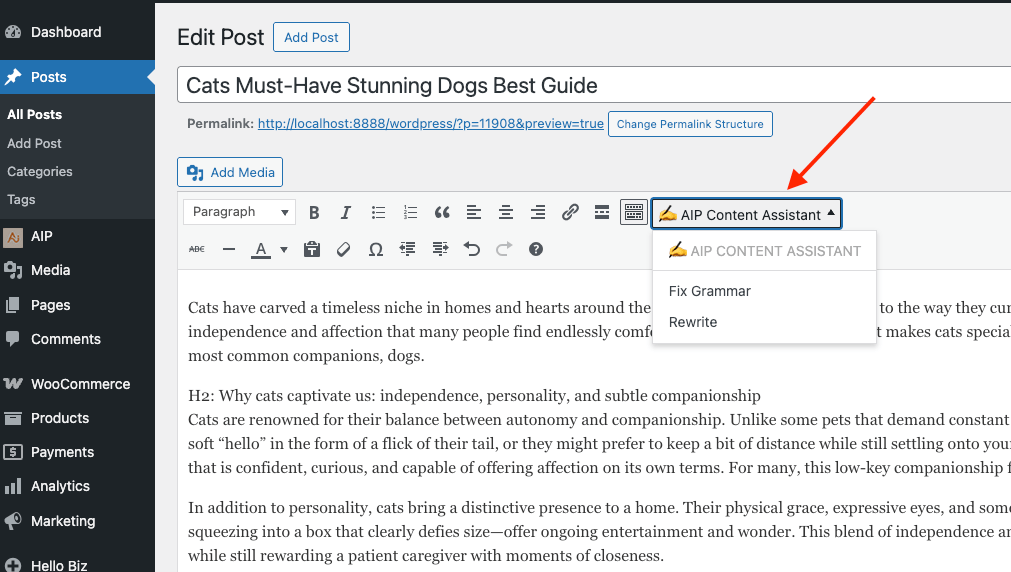Insert horizontal line
Image resolution: width=1011 pixels, height=572 pixels.
(229, 249)
